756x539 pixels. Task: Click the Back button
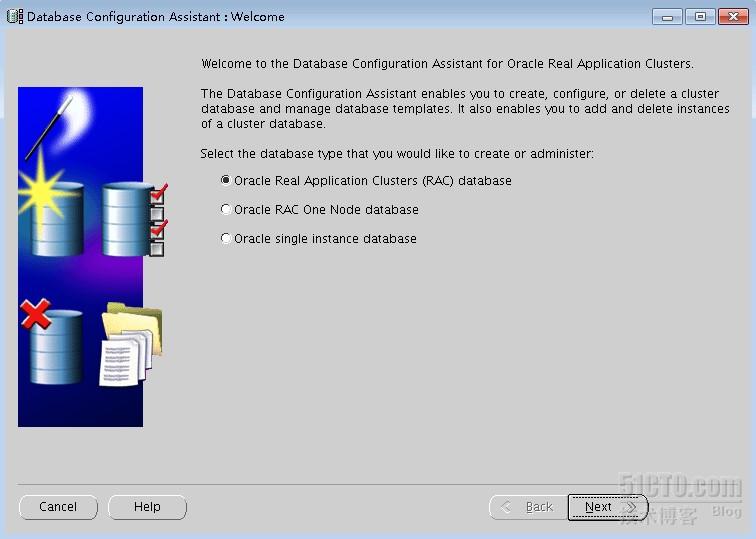click(x=528, y=507)
